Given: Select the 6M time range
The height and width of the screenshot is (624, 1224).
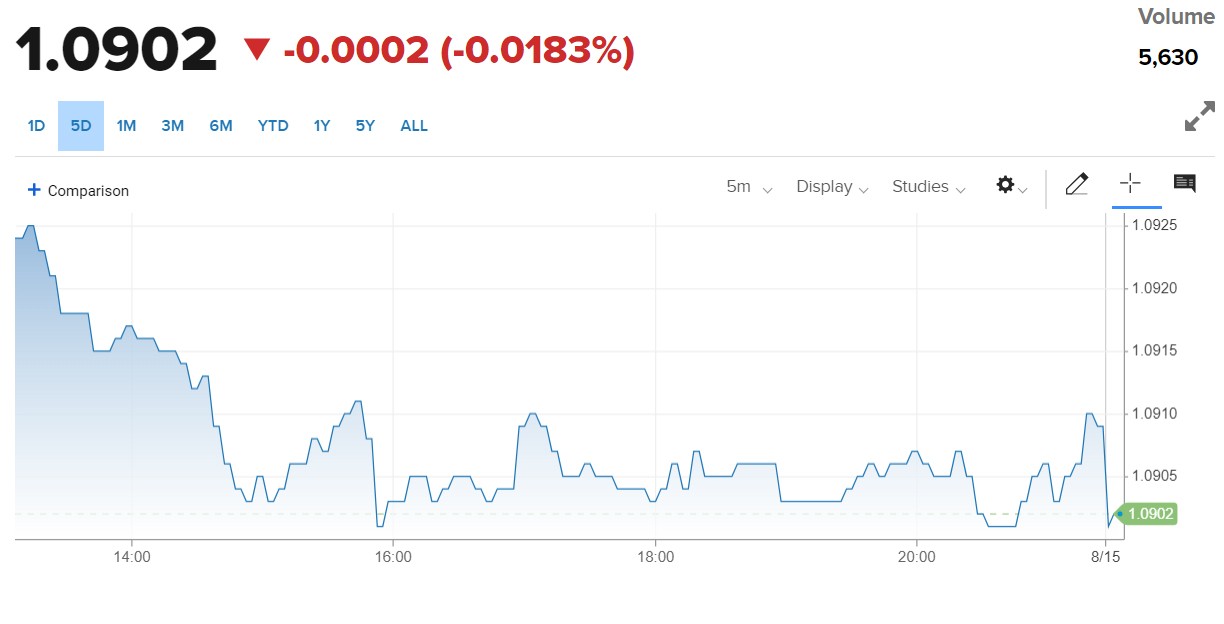Looking at the screenshot, I should (221, 126).
